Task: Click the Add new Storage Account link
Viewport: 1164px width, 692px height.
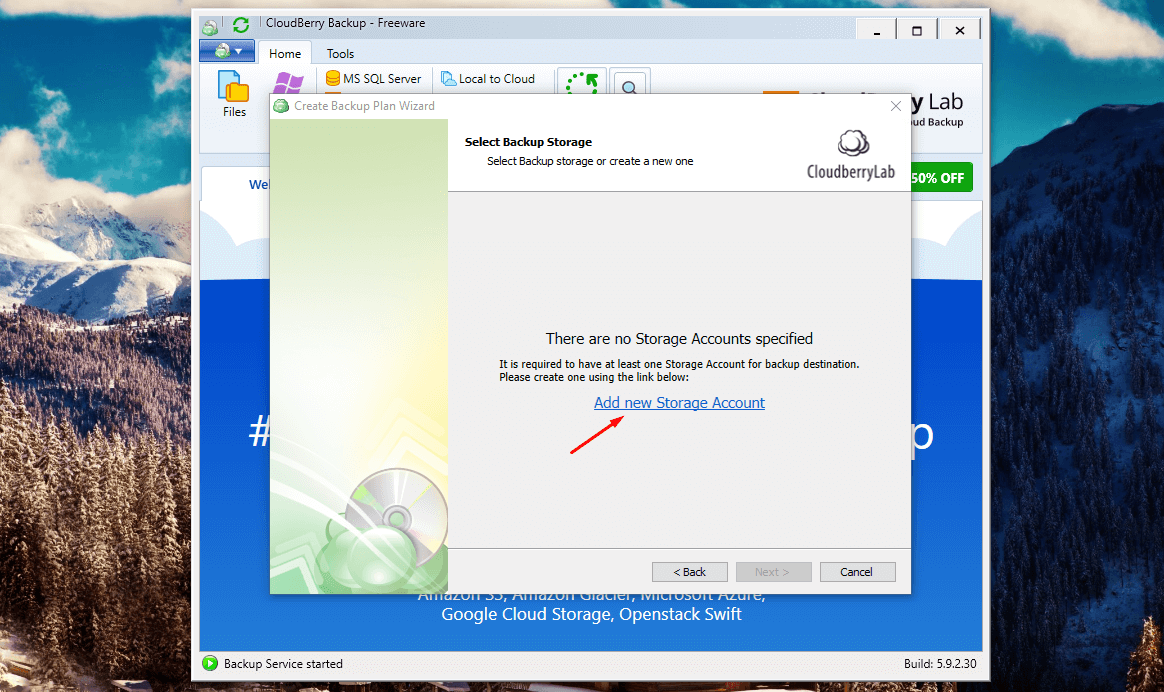Action: tap(679, 402)
